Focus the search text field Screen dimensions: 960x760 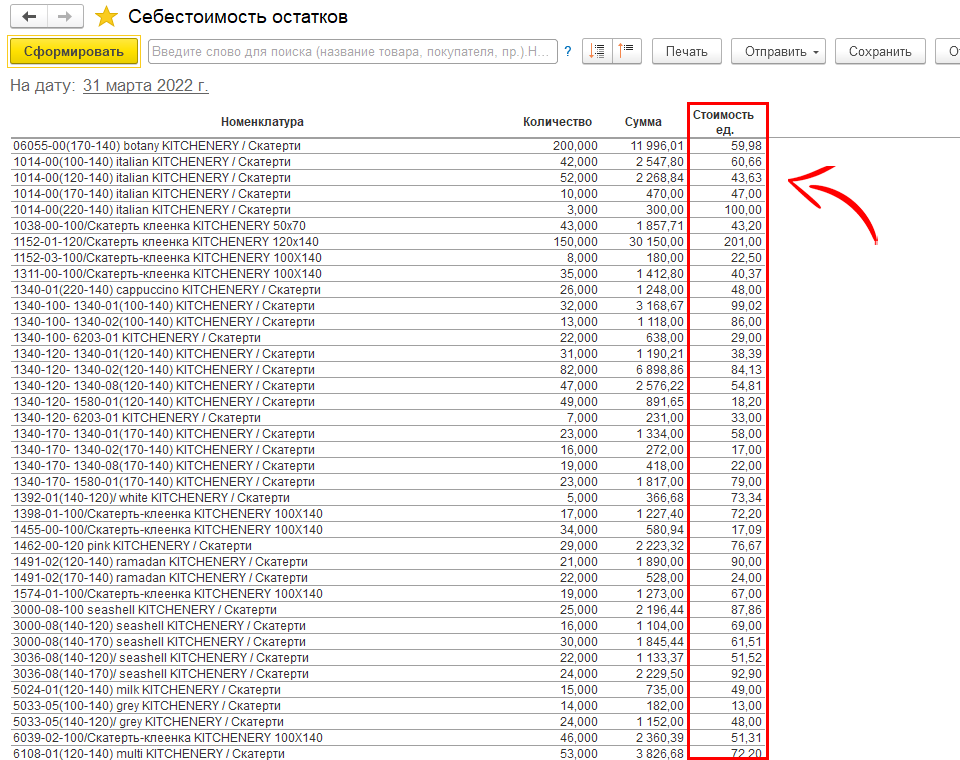(x=352, y=51)
